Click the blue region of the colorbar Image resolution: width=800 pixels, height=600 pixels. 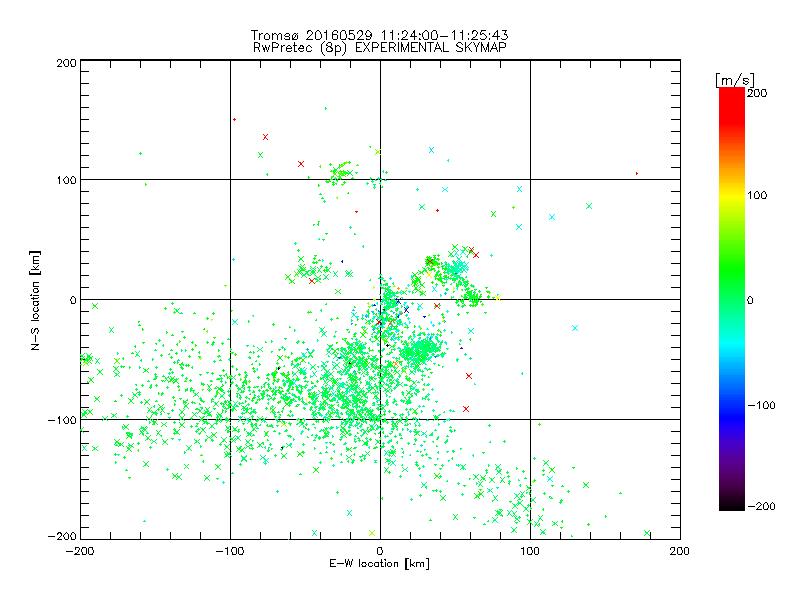tap(732, 416)
